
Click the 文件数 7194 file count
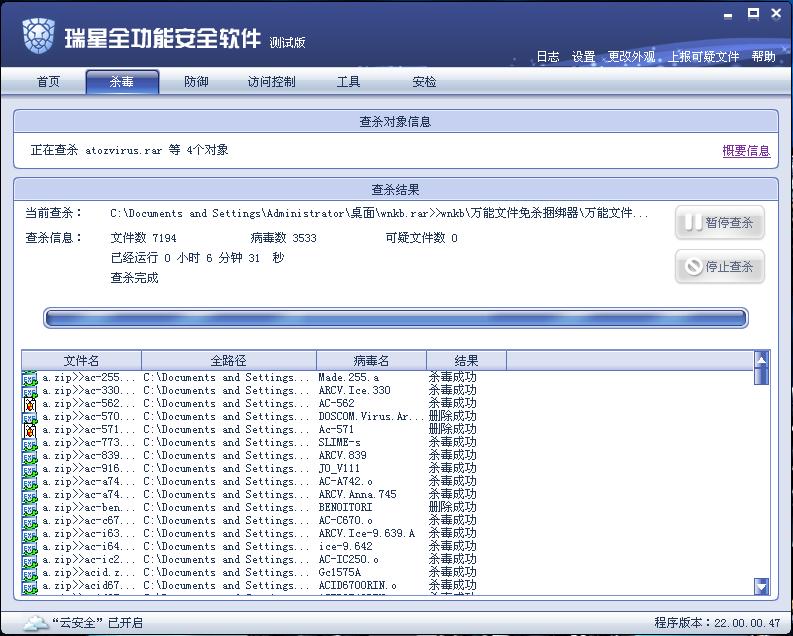tap(144, 238)
